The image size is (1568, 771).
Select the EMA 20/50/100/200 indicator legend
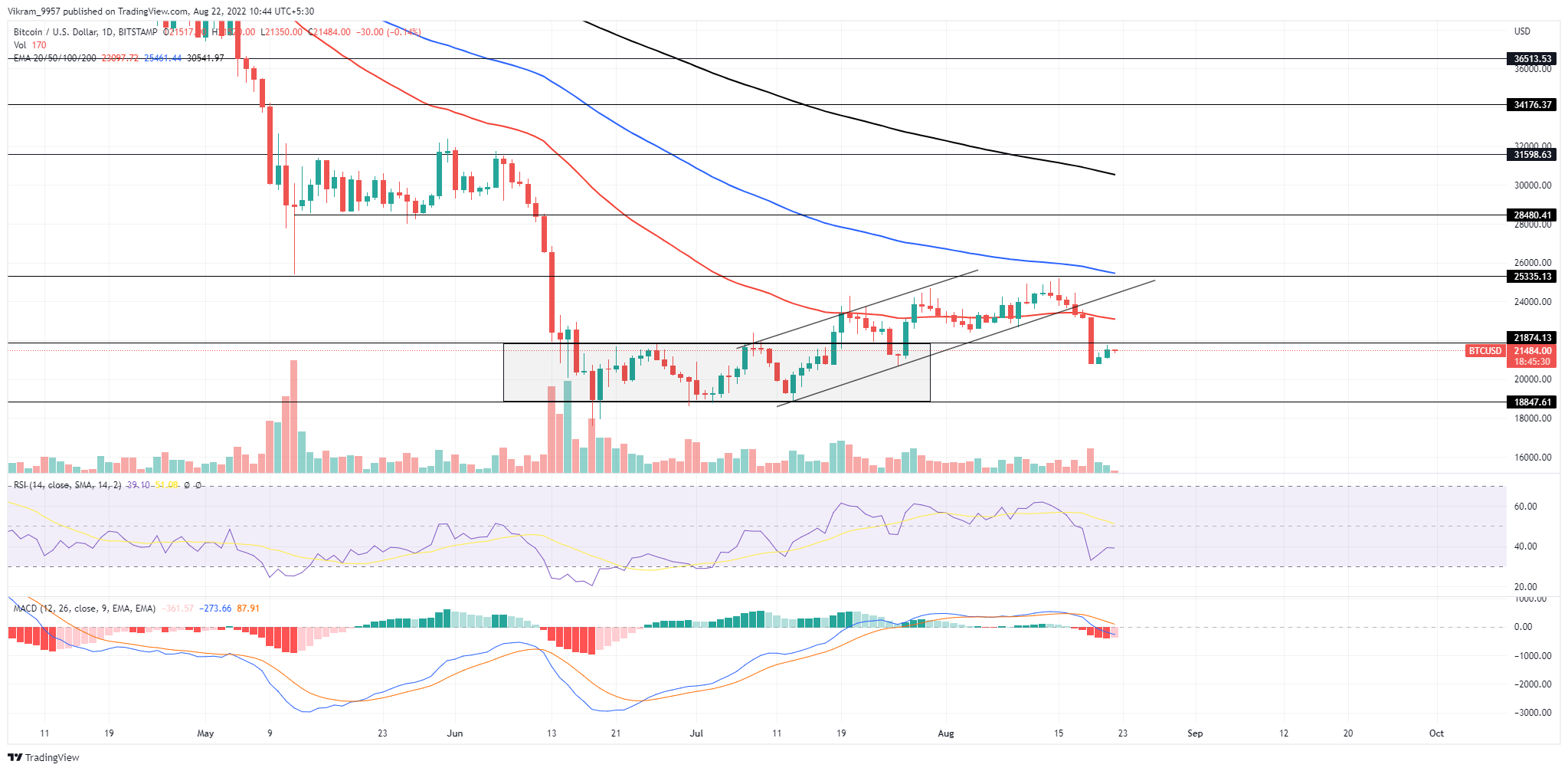point(55,58)
